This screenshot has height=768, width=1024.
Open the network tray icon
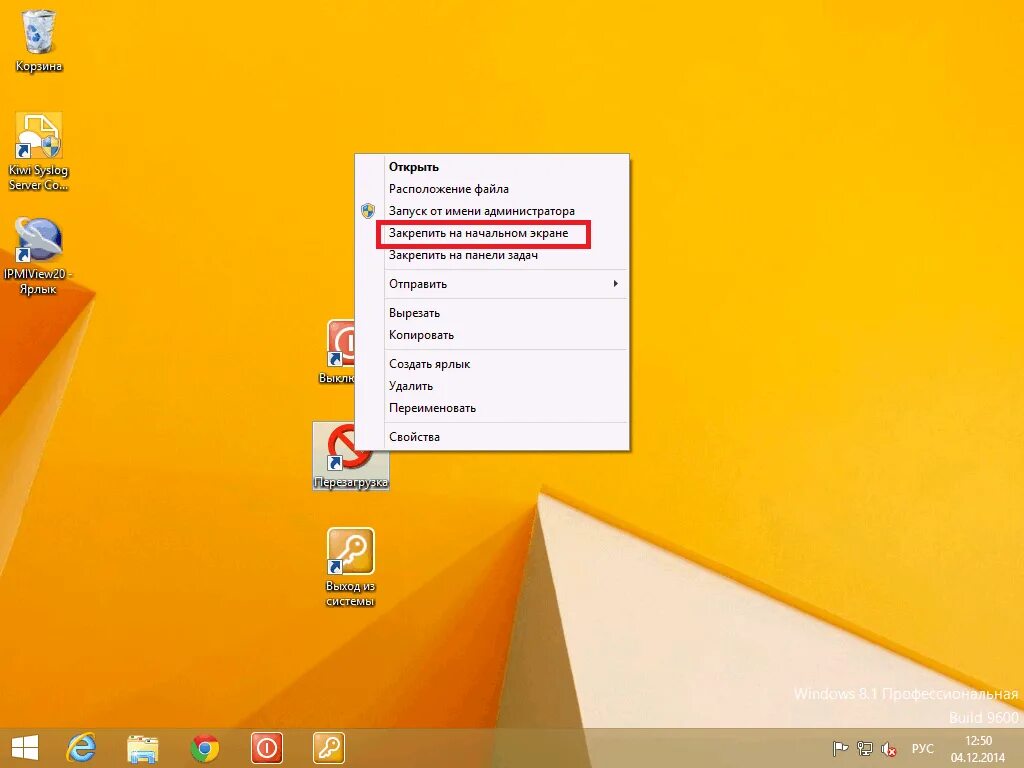tap(865, 748)
